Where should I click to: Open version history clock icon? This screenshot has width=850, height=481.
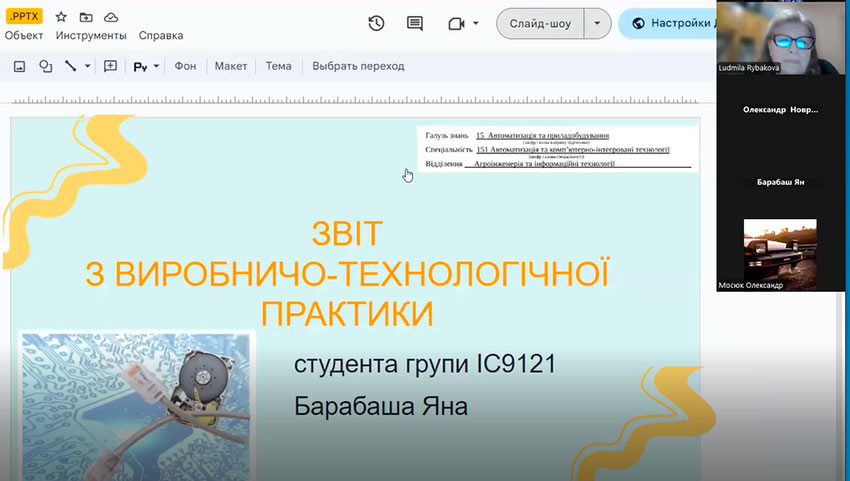376,23
